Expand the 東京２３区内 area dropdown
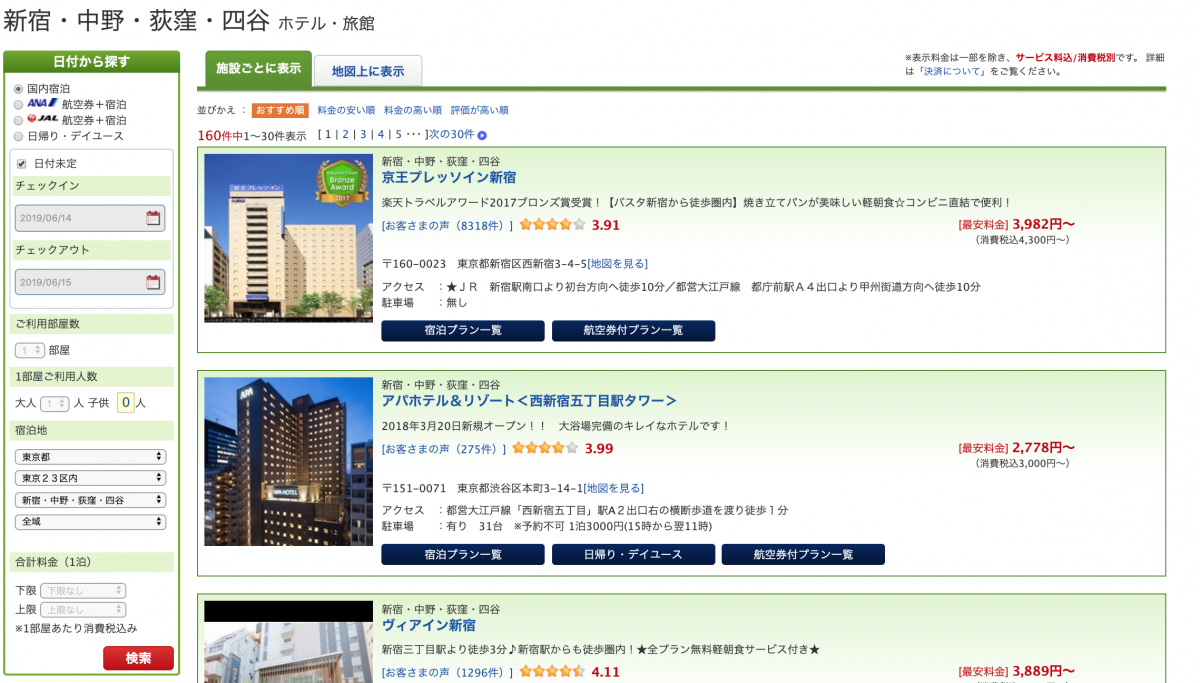The width and height of the screenshot is (1200, 683). [91, 478]
